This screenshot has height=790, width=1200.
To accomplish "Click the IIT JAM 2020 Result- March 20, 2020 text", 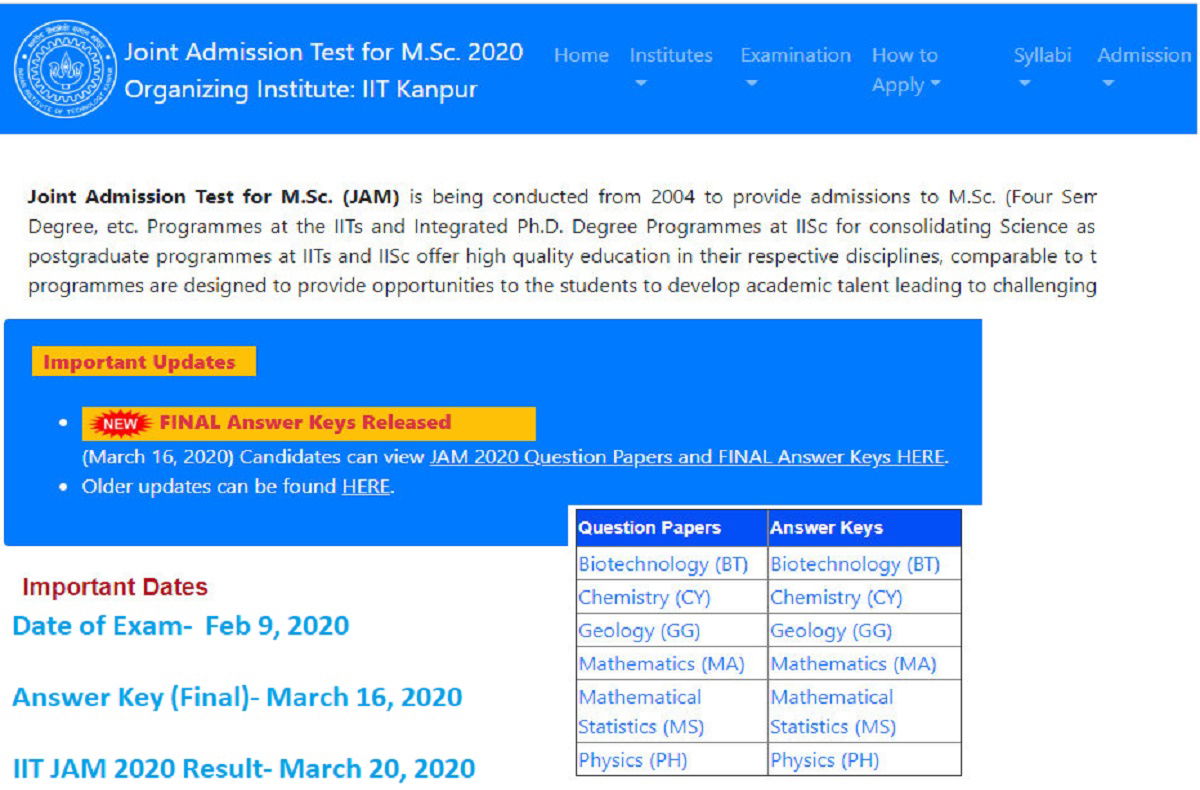I will tap(244, 769).
